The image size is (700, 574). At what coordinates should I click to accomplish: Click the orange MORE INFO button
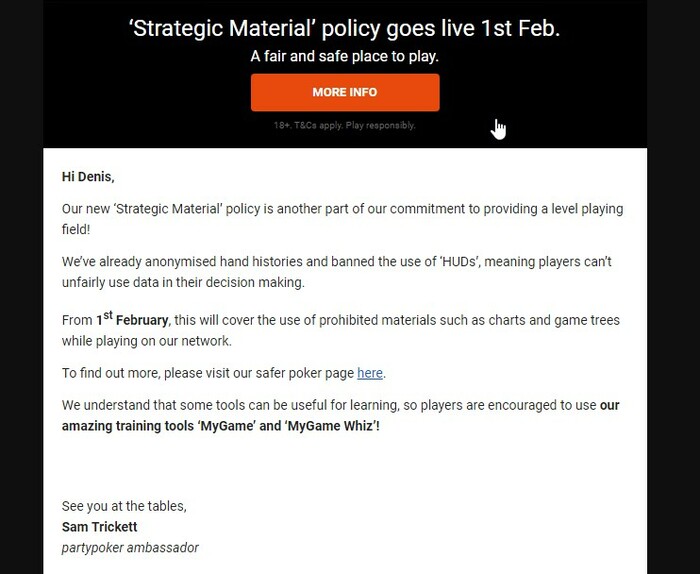pyautogui.click(x=344, y=92)
